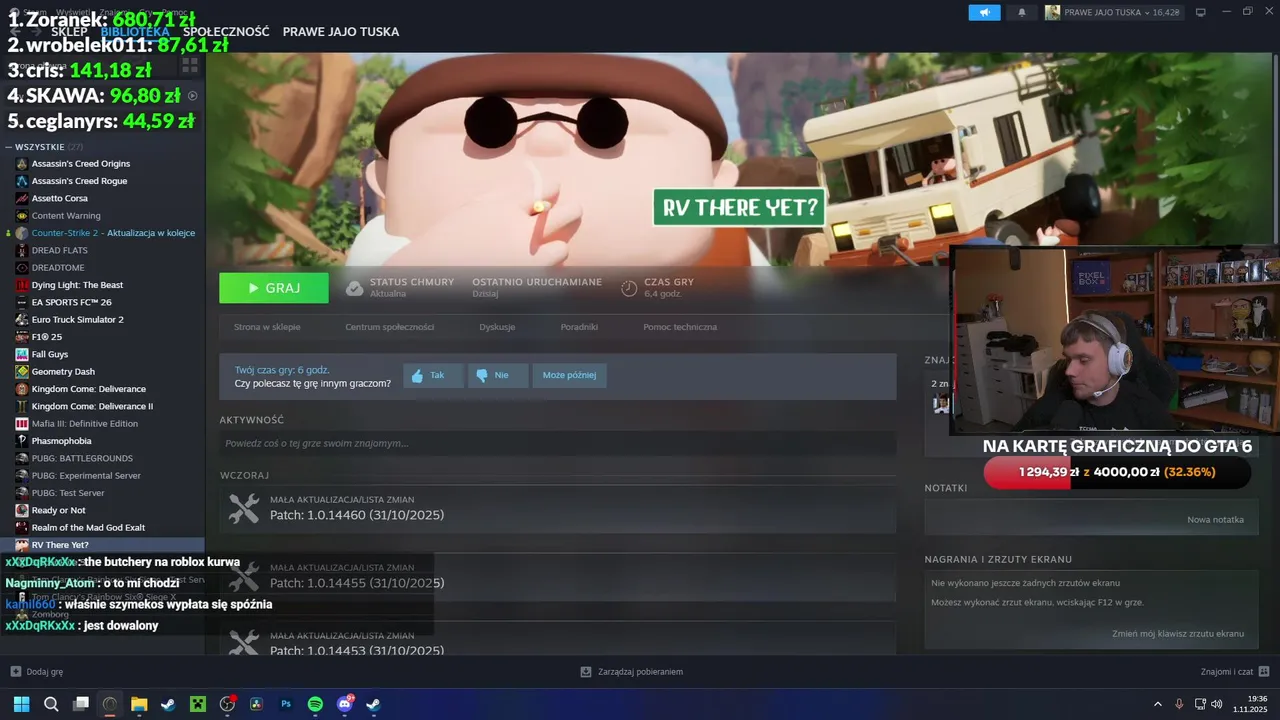The width and height of the screenshot is (1280, 720).
Task: Switch to Big Picture mode monitor icon
Action: (x=1201, y=13)
